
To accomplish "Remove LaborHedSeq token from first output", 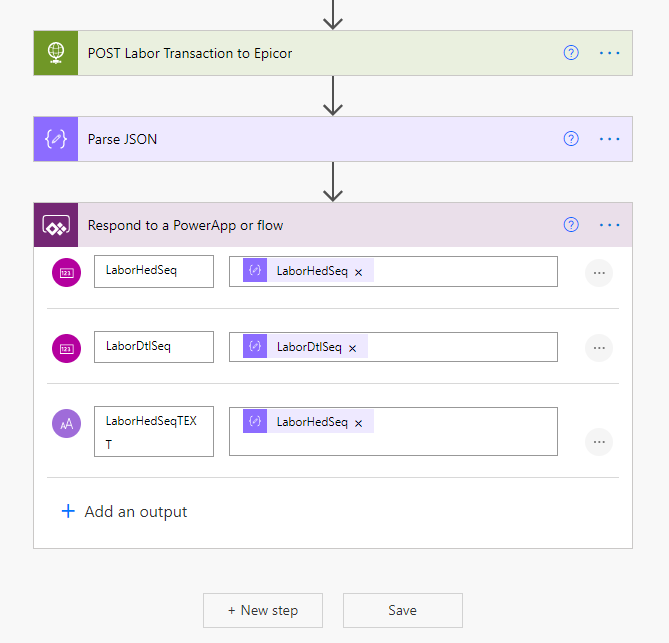I will (359, 272).
